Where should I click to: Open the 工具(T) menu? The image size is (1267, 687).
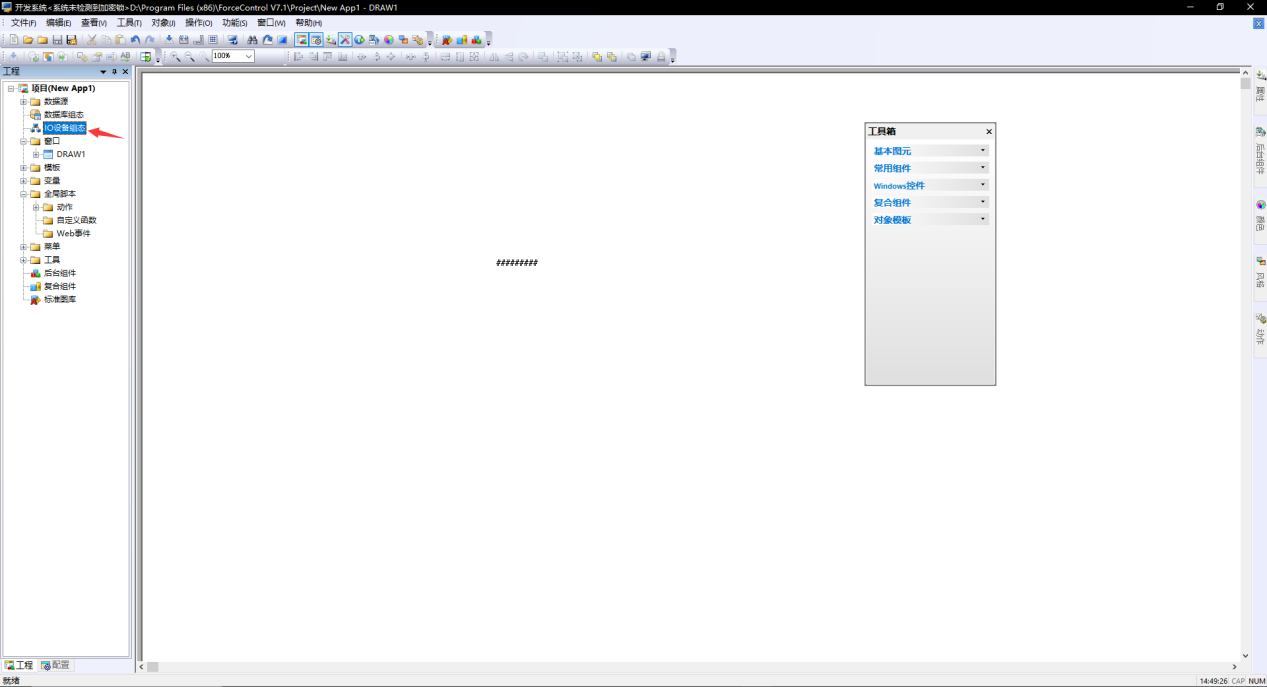tap(129, 22)
